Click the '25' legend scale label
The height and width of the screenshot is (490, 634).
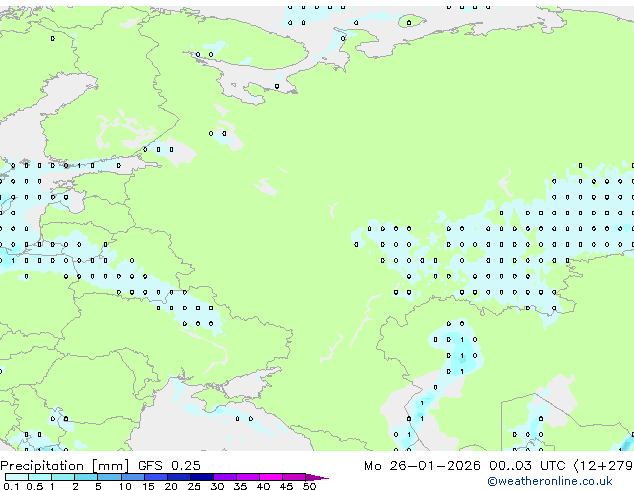point(194,486)
